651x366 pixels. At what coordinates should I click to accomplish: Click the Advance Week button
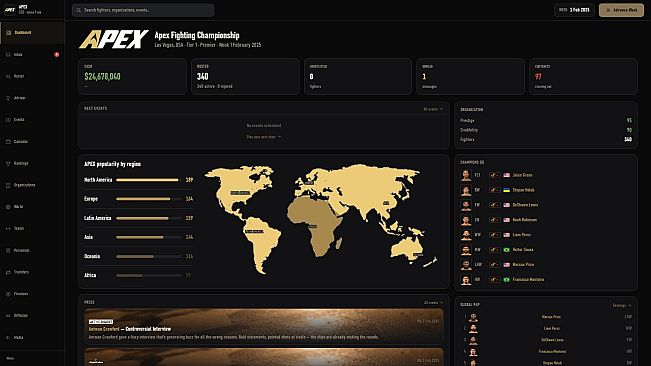(621, 10)
